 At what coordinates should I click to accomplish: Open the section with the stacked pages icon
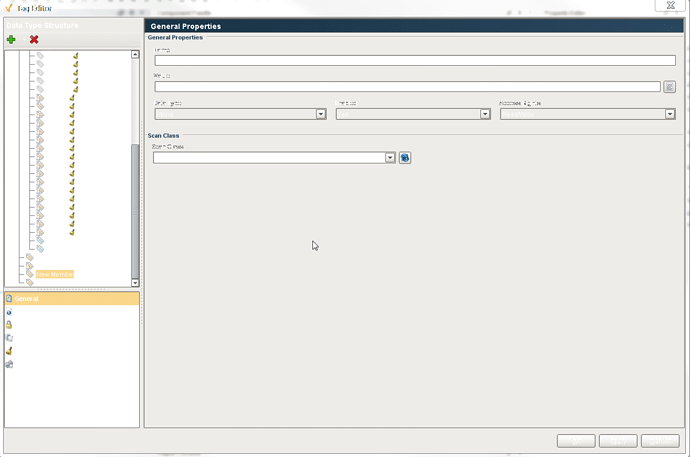tap(9, 338)
